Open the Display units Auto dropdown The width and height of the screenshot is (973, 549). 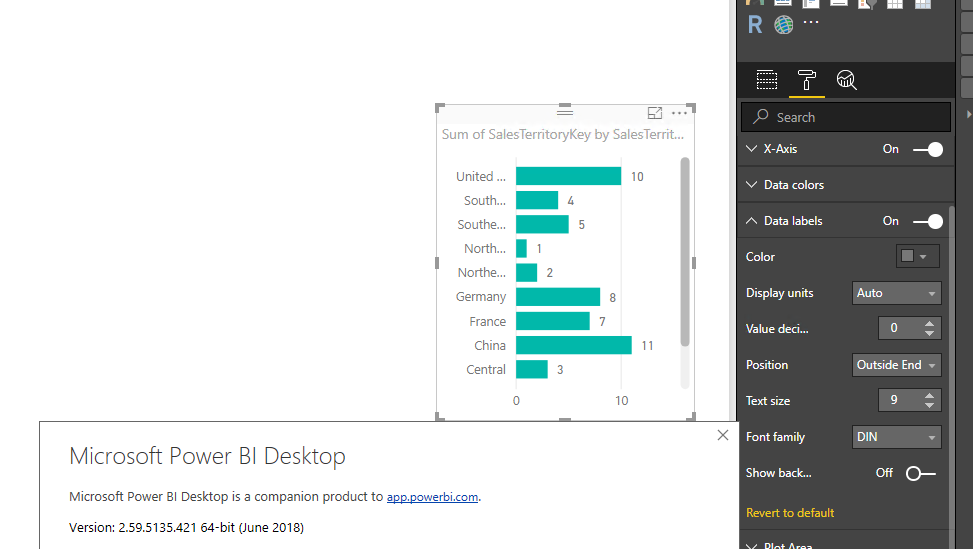point(897,293)
